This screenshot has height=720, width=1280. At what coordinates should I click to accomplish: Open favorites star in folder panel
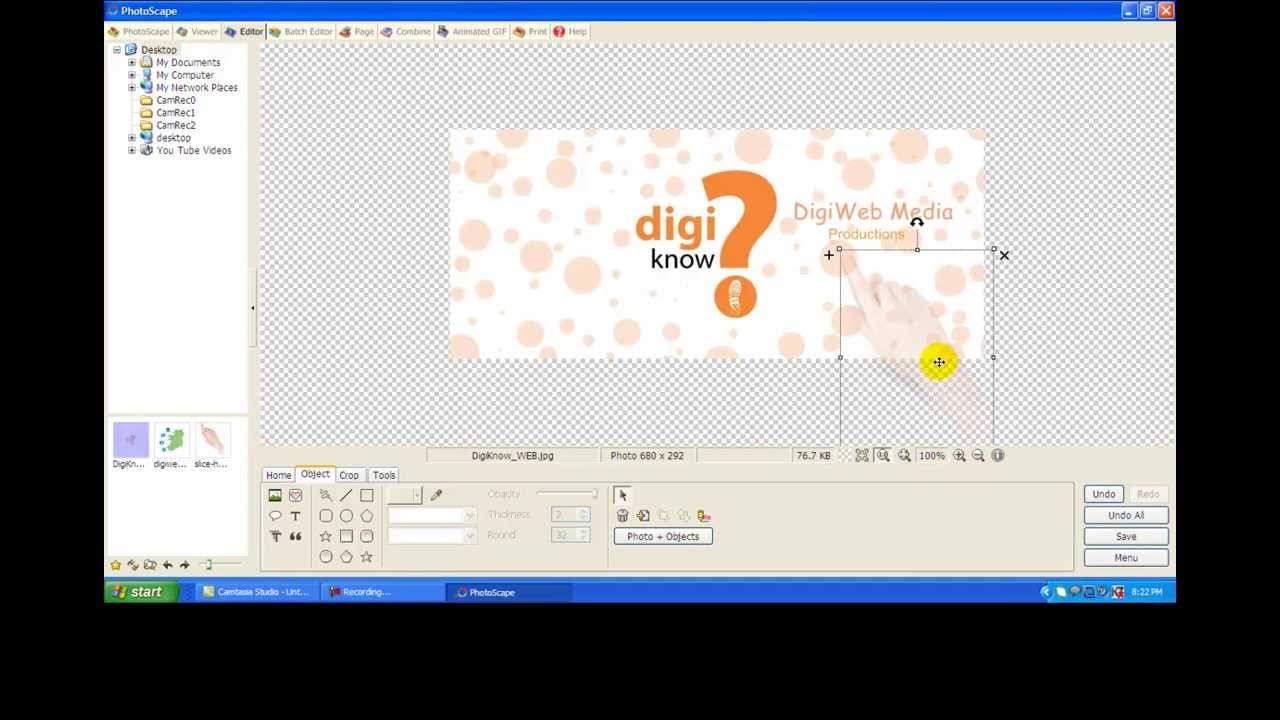116,565
